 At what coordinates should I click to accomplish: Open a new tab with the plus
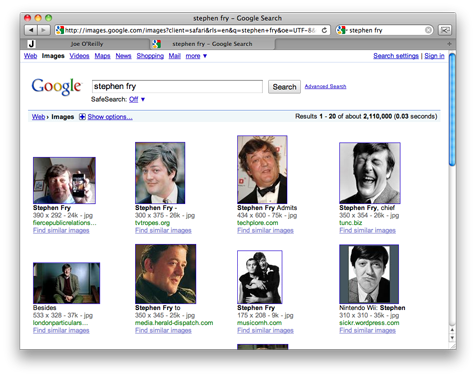[449, 44]
